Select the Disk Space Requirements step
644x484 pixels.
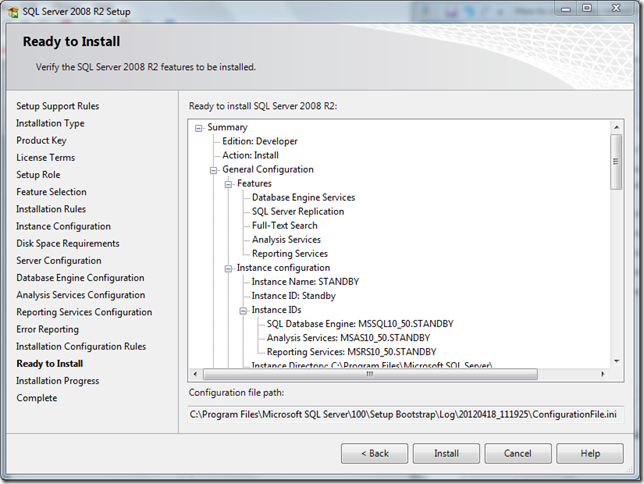coord(68,244)
